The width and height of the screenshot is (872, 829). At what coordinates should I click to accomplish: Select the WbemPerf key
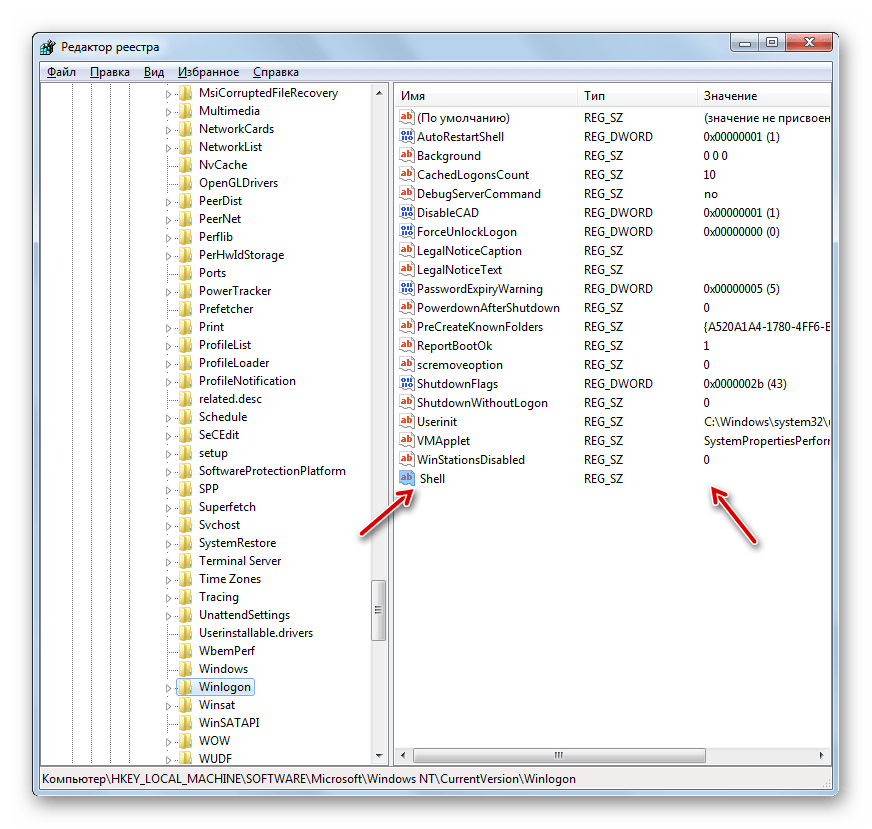(x=227, y=651)
